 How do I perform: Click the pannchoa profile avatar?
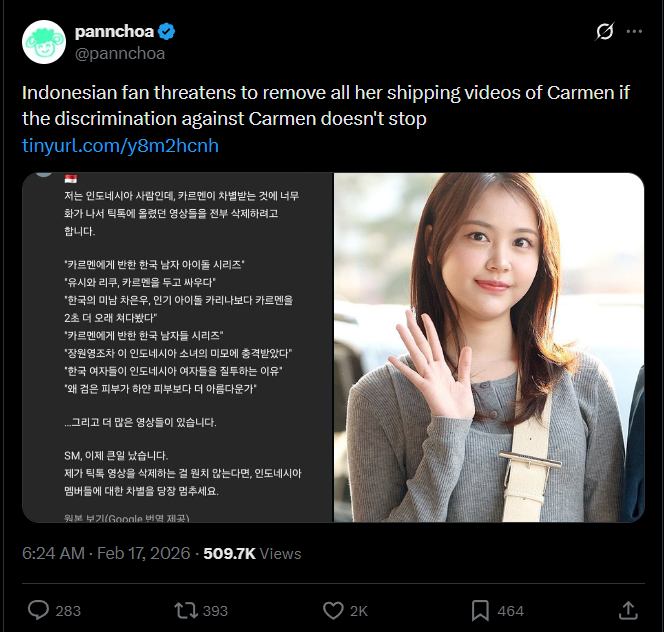click(x=44, y=42)
